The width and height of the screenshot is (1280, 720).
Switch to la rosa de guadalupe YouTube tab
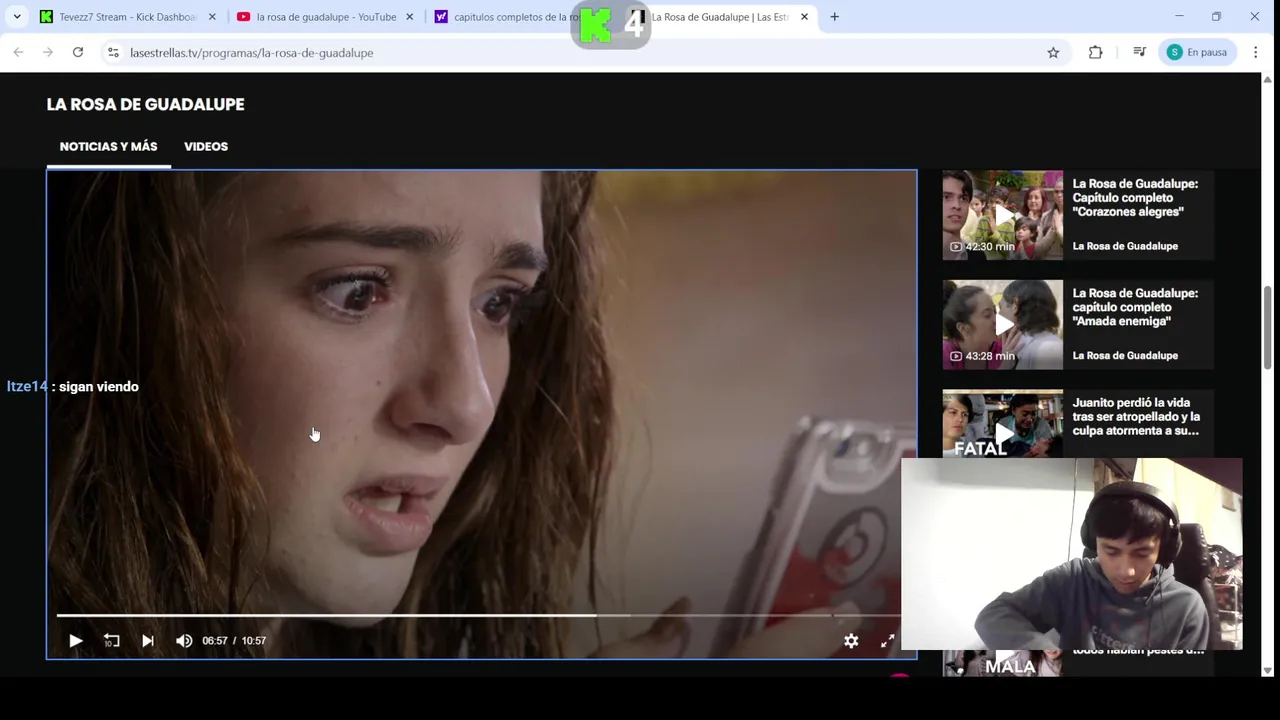[326, 17]
